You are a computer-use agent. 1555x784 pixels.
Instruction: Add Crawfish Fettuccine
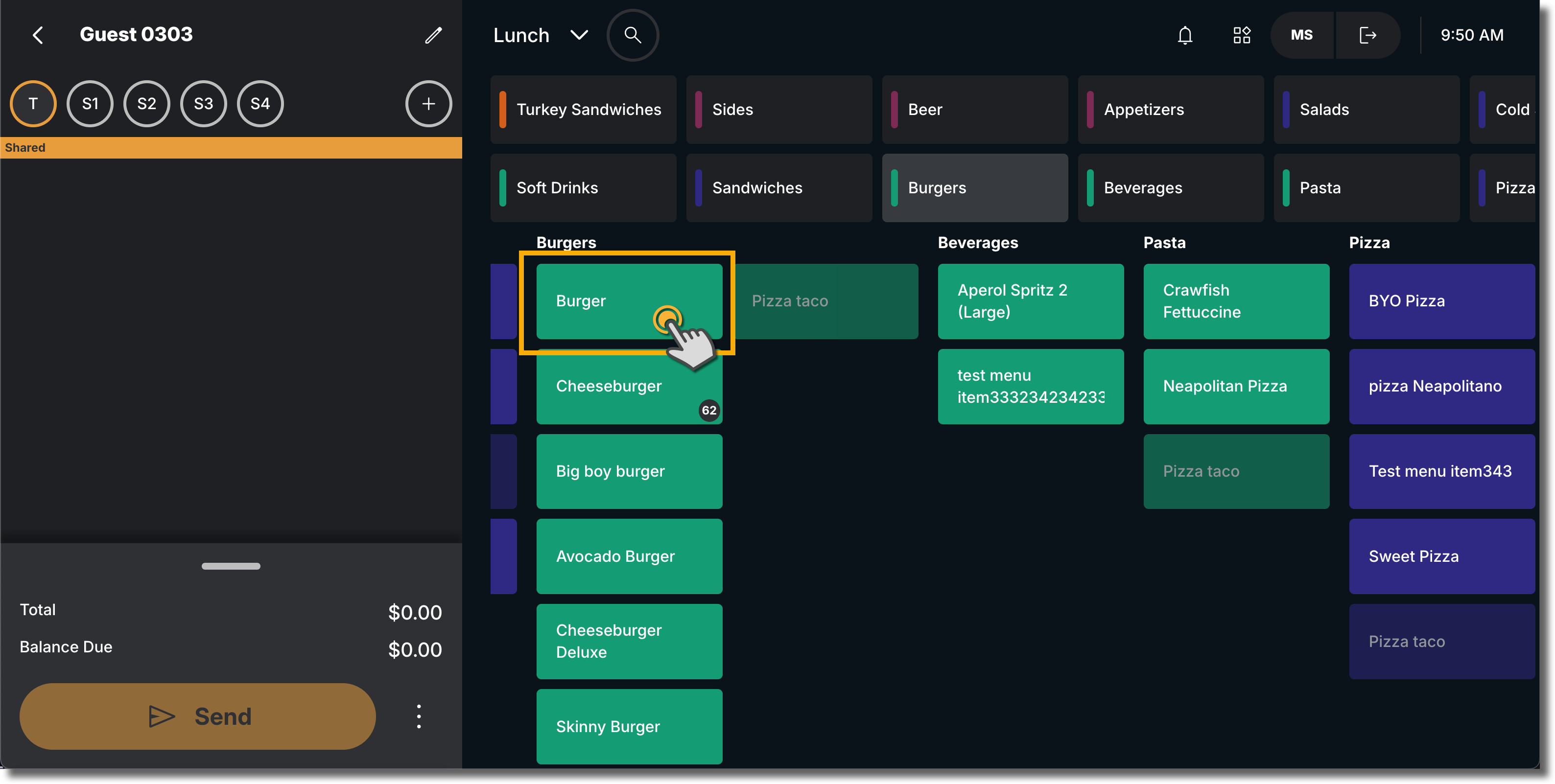1236,301
